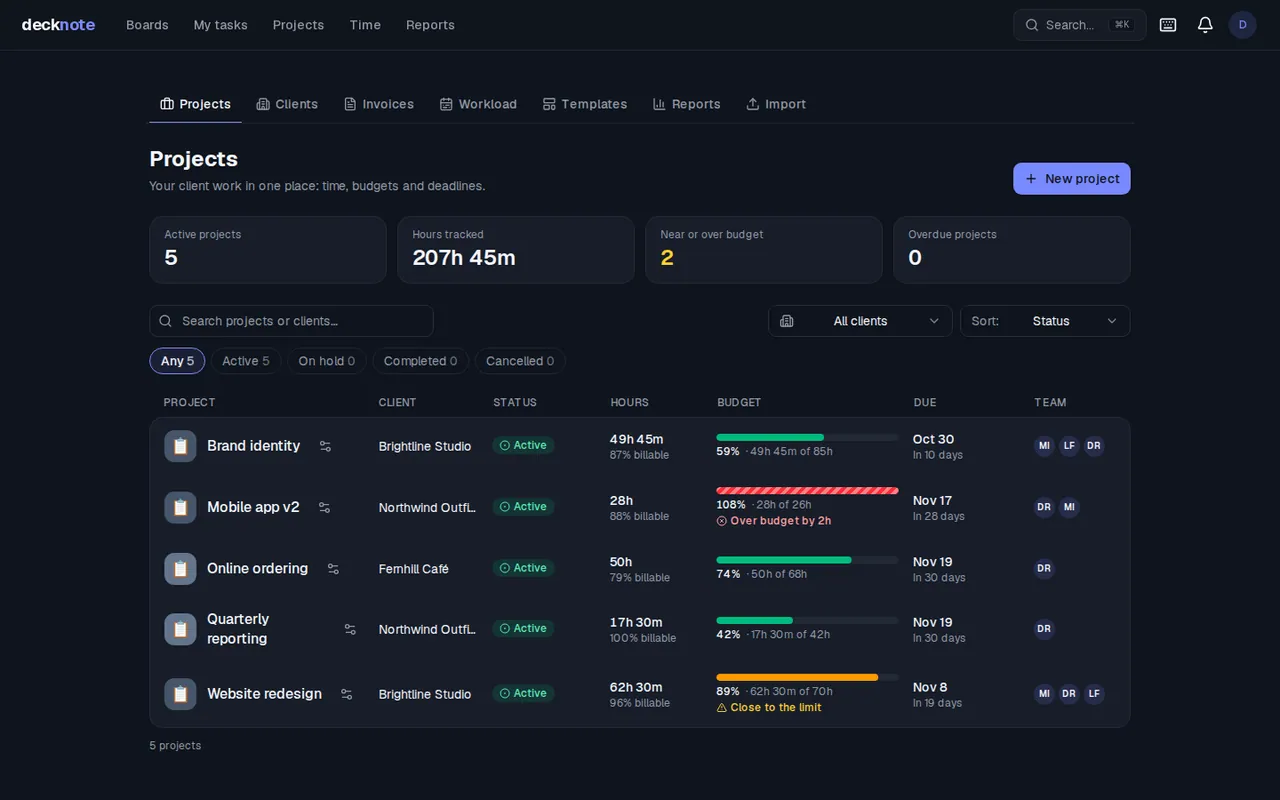The height and width of the screenshot is (800, 1280).
Task: Click the Active projects stat card
Action: pos(268,250)
